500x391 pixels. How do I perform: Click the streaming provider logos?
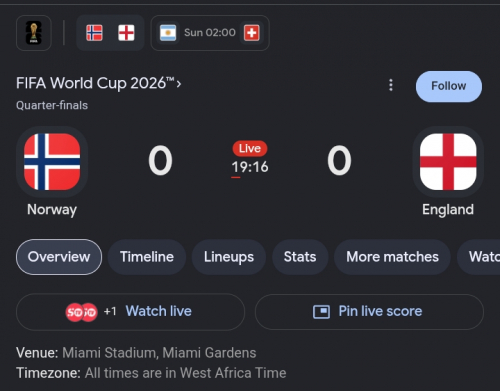point(81,312)
